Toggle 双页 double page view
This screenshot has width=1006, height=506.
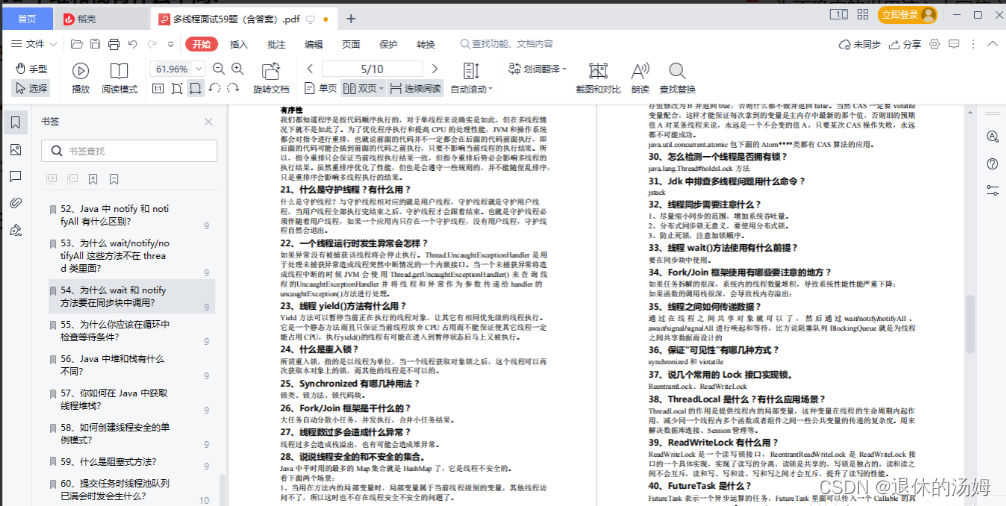point(363,89)
